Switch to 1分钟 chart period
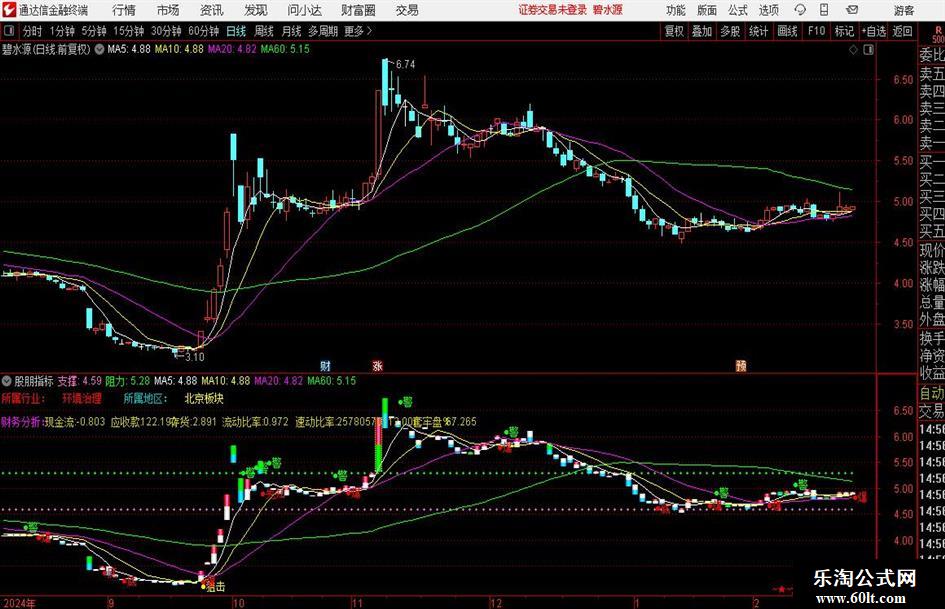The width and height of the screenshot is (945, 609). tap(62, 31)
